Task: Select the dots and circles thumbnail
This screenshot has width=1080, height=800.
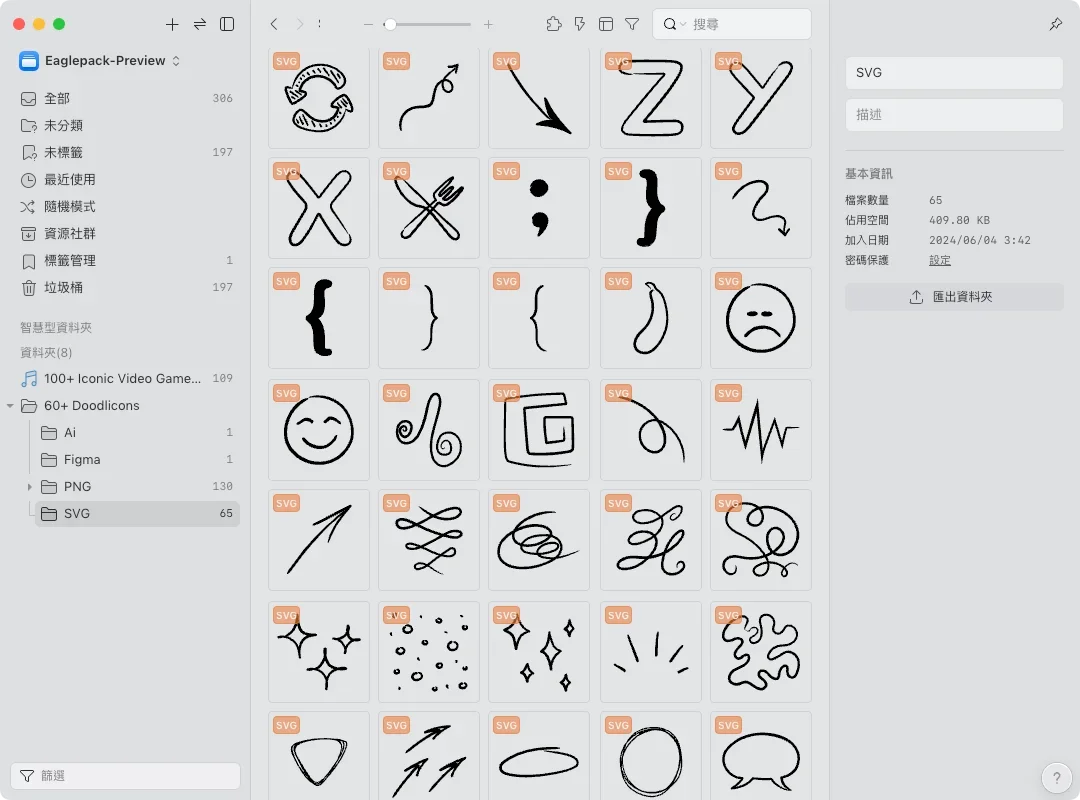Action: click(429, 652)
